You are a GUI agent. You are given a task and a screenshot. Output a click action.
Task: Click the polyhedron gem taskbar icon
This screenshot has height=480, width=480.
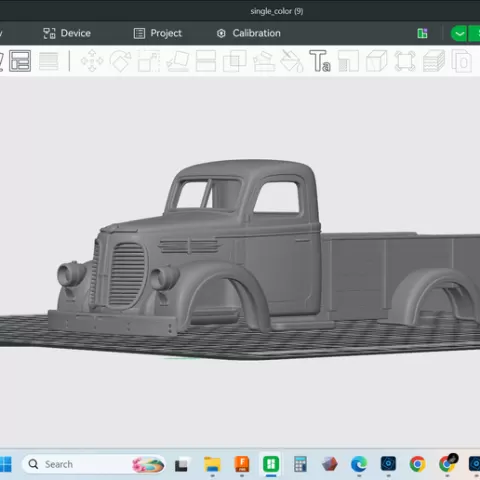[x=330, y=464]
